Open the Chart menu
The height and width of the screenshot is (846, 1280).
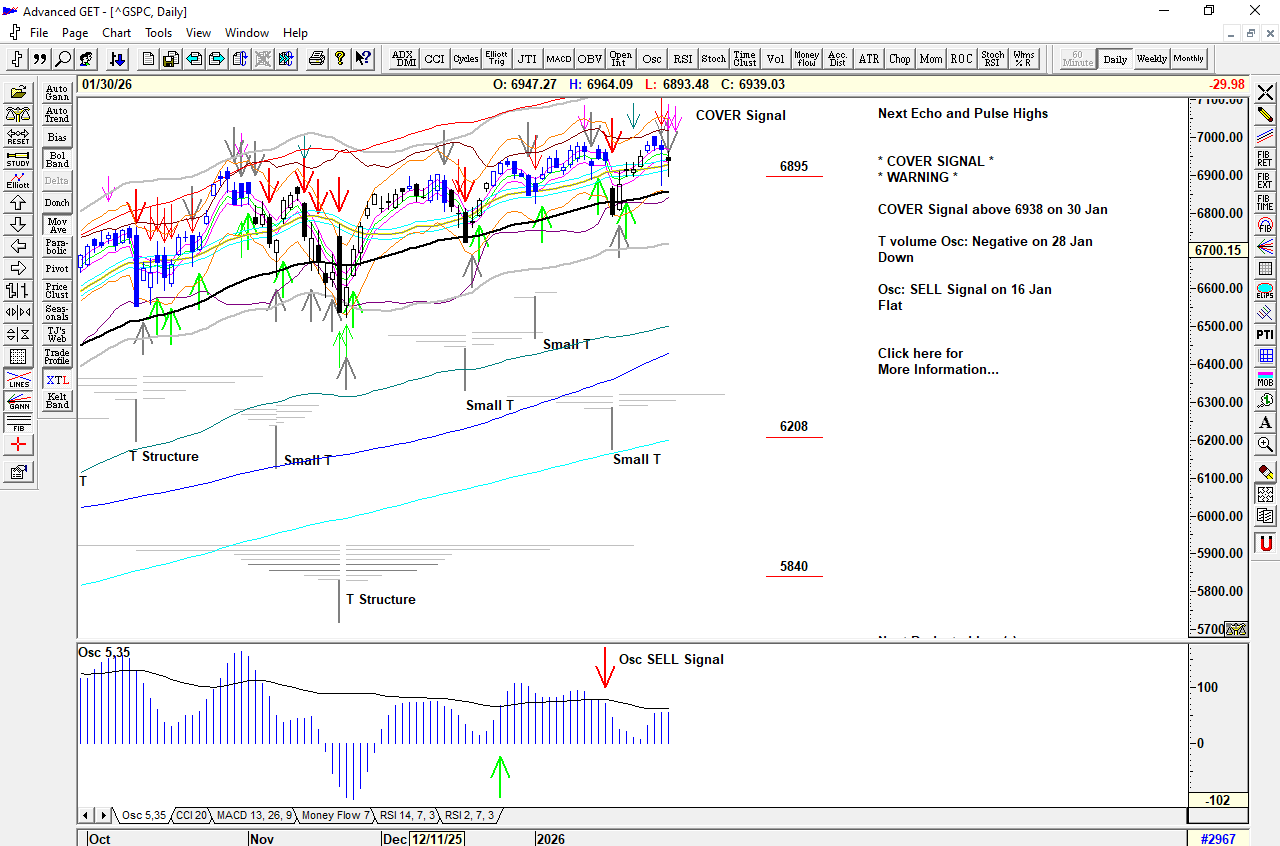(116, 33)
